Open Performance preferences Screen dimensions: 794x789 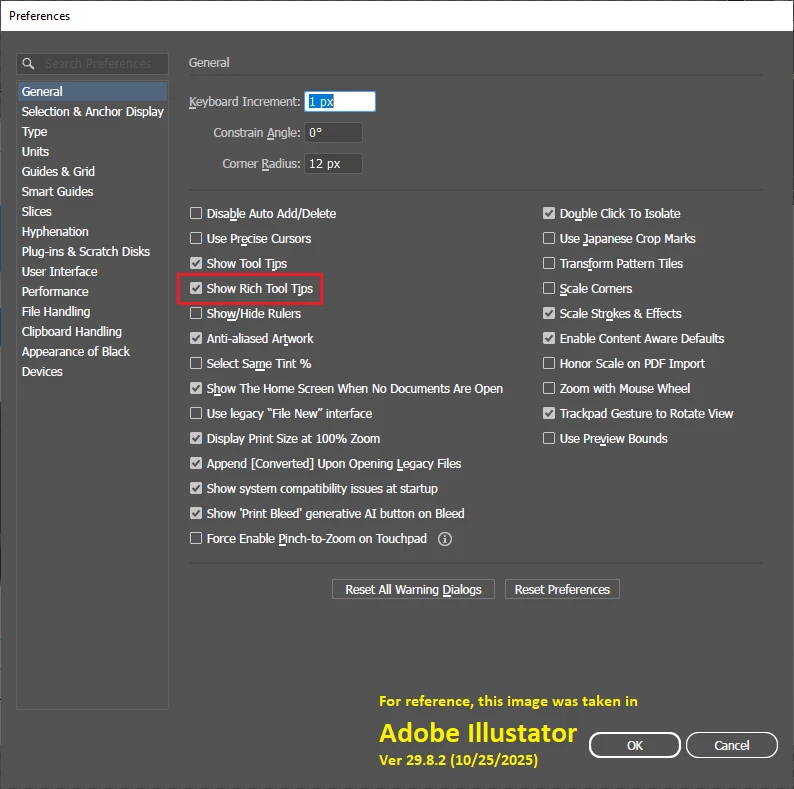coord(93,292)
